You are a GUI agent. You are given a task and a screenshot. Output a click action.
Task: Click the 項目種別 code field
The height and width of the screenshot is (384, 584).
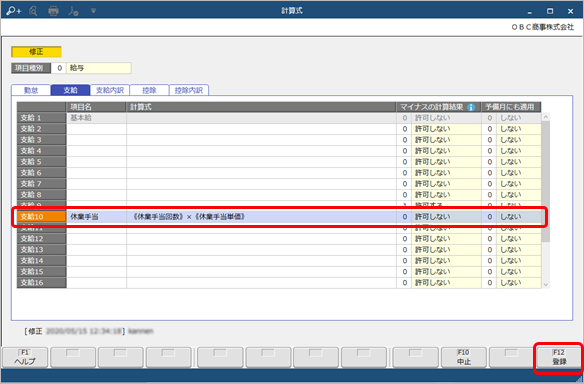click(x=59, y=68)
